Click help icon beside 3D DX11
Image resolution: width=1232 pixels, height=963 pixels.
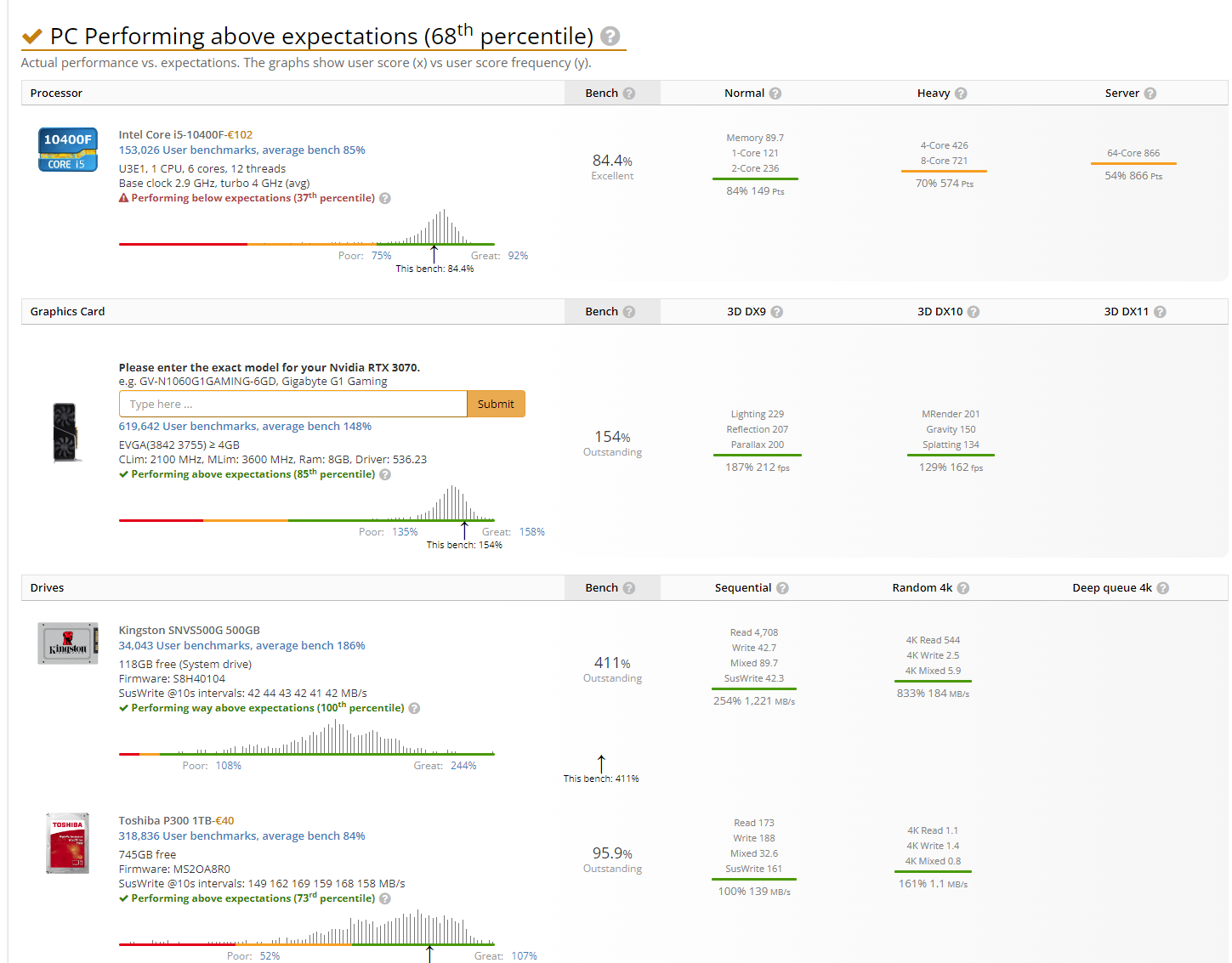pos(1160,312)
